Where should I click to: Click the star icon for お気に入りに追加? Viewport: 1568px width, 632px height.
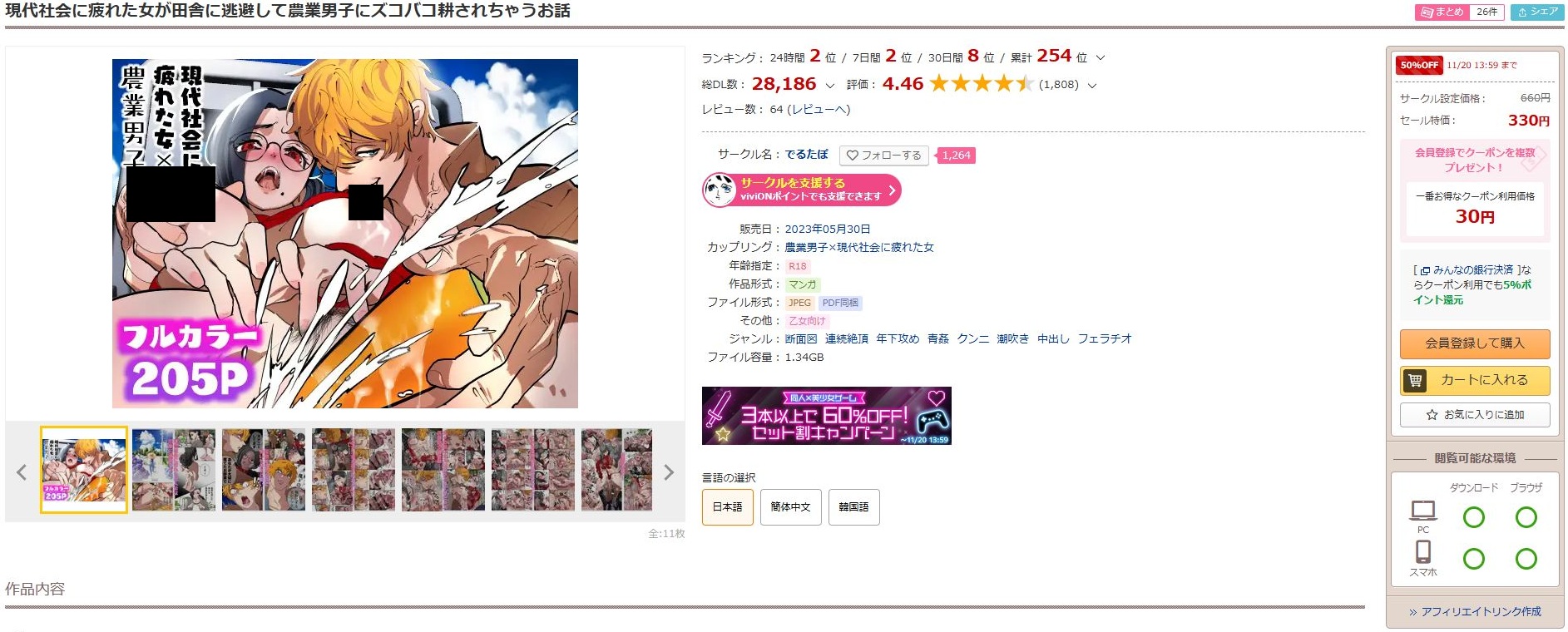pos(1432,415)
